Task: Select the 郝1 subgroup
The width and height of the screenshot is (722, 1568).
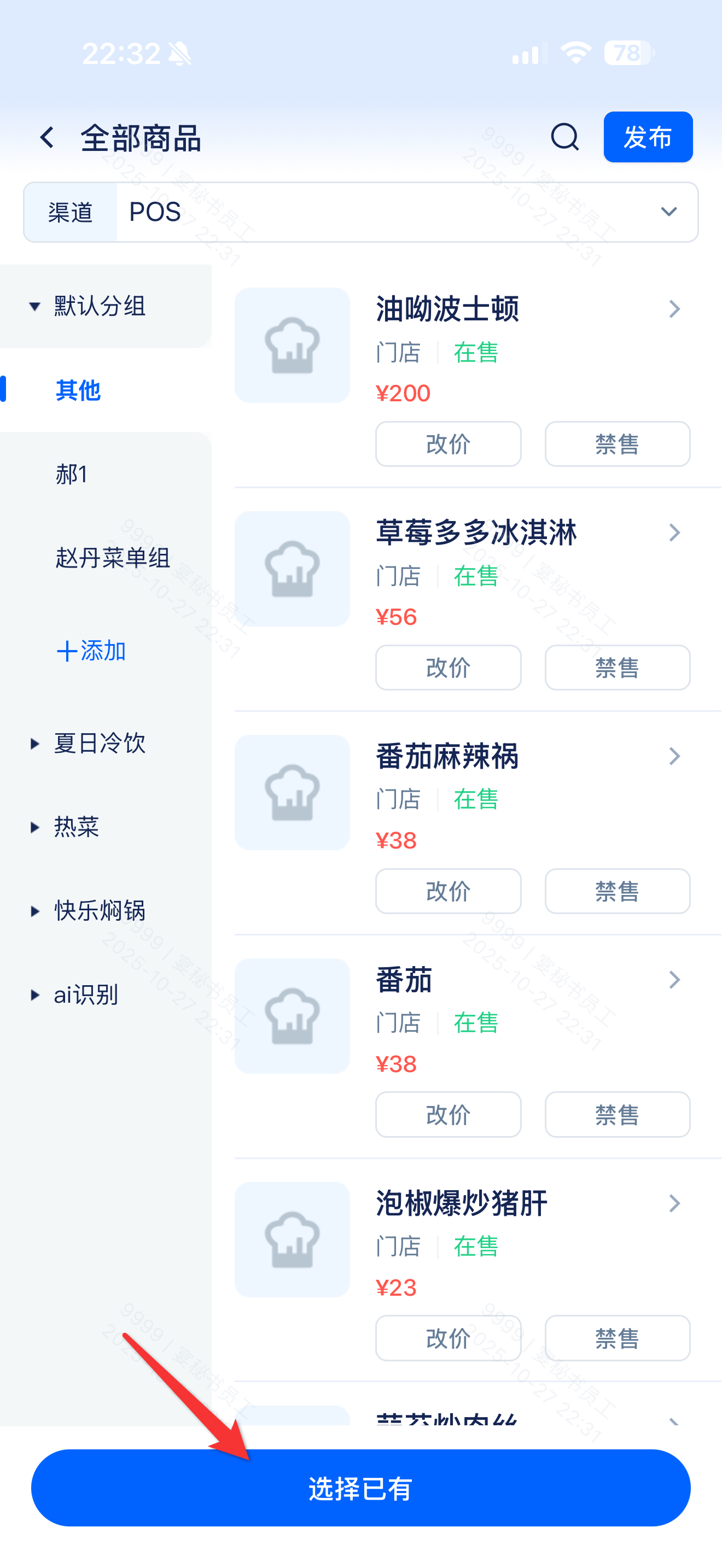Action: coord(72,474)
